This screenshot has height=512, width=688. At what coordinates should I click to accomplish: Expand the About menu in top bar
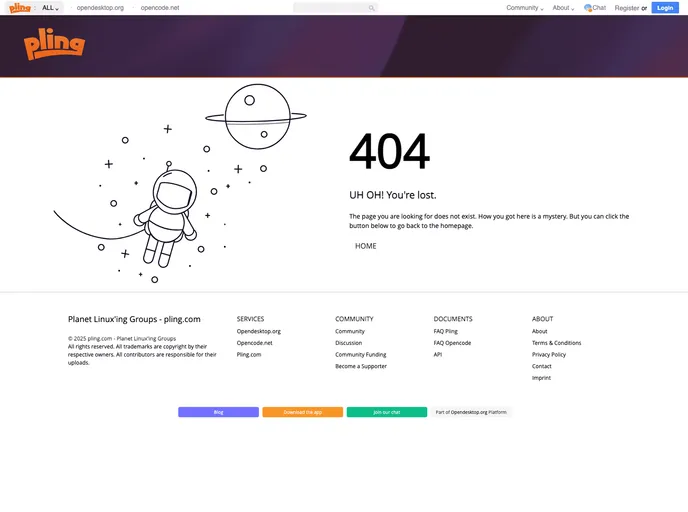(563, 8)
